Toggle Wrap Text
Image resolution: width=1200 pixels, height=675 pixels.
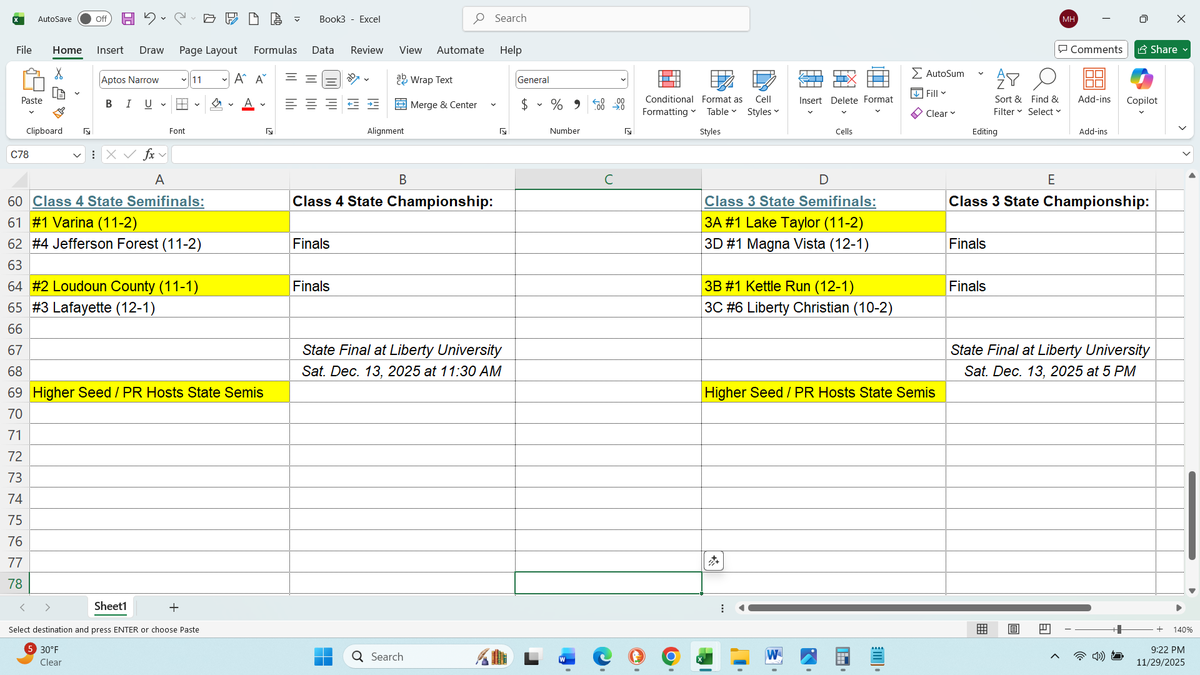[x=425, y=79]
